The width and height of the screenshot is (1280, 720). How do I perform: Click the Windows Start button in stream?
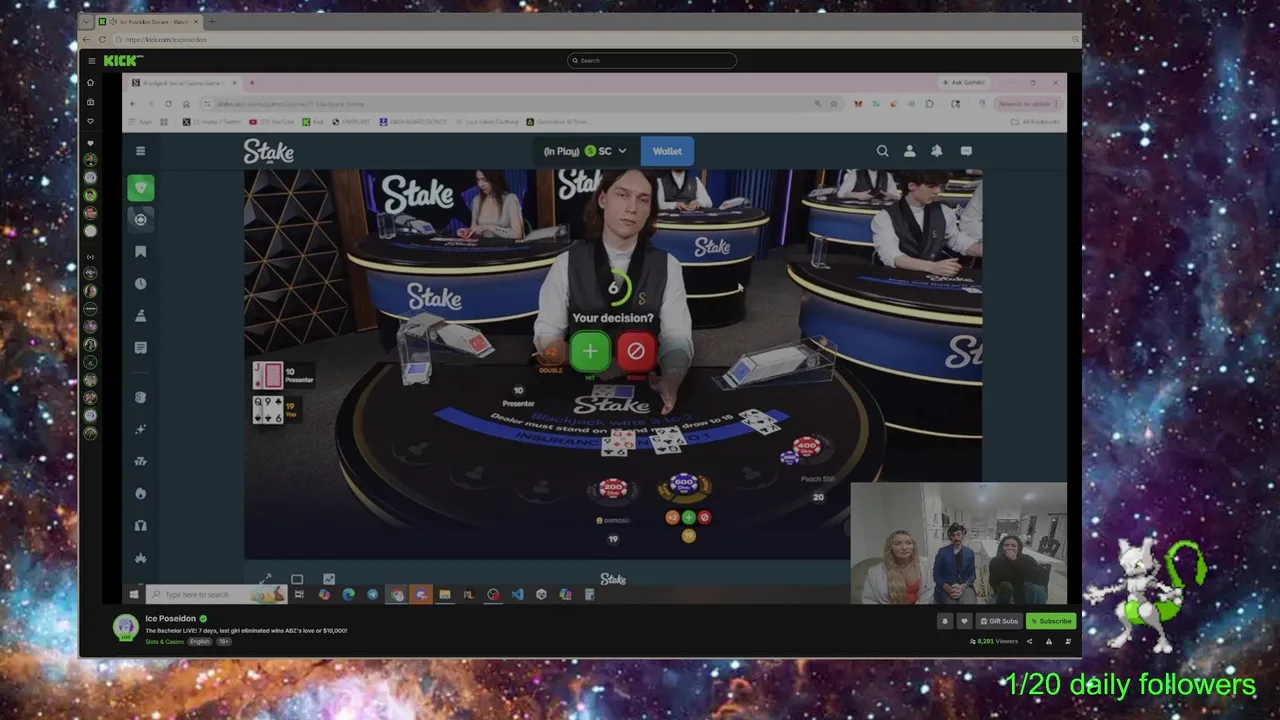tap(134, 594)
